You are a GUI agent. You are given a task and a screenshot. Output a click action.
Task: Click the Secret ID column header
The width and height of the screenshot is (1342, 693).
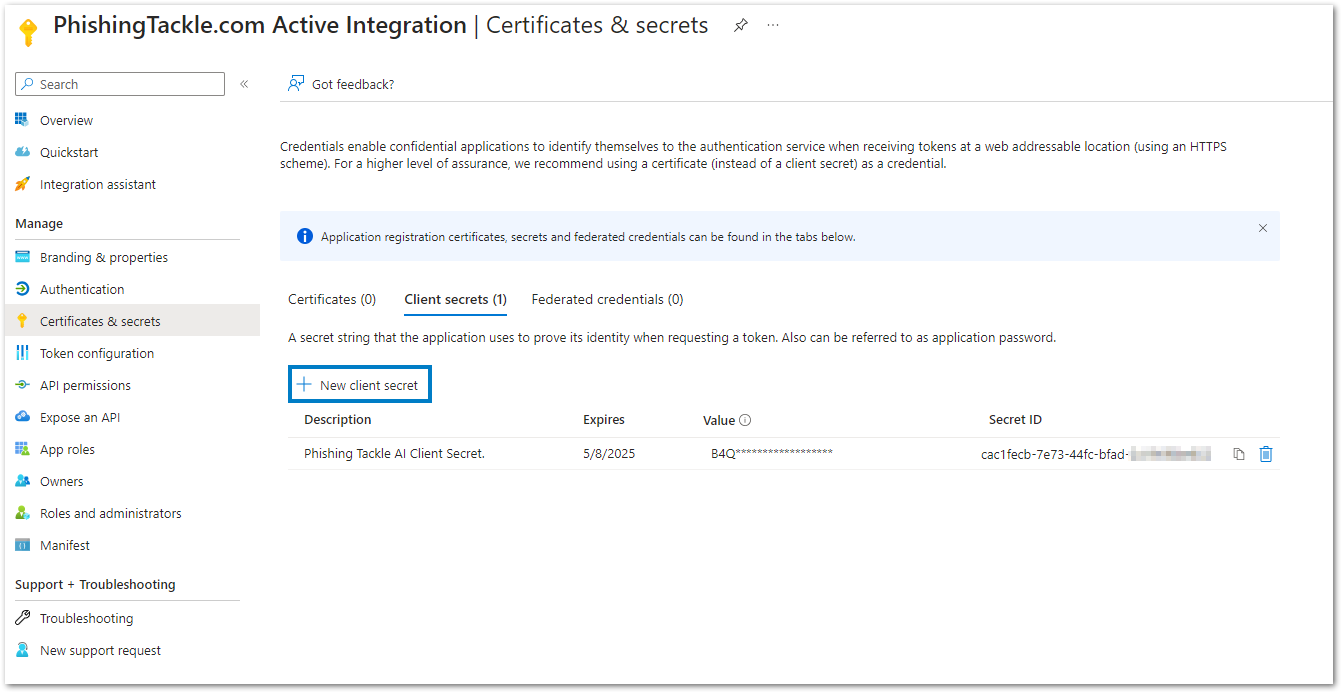tap(1015, 420)
